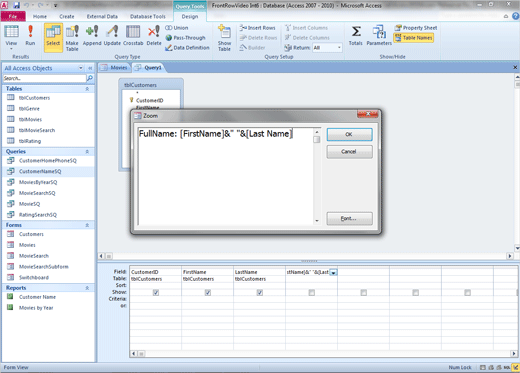Choose the Crosstab query type
This screenshot has width=520, height=373.
click(x=133, y=35)
